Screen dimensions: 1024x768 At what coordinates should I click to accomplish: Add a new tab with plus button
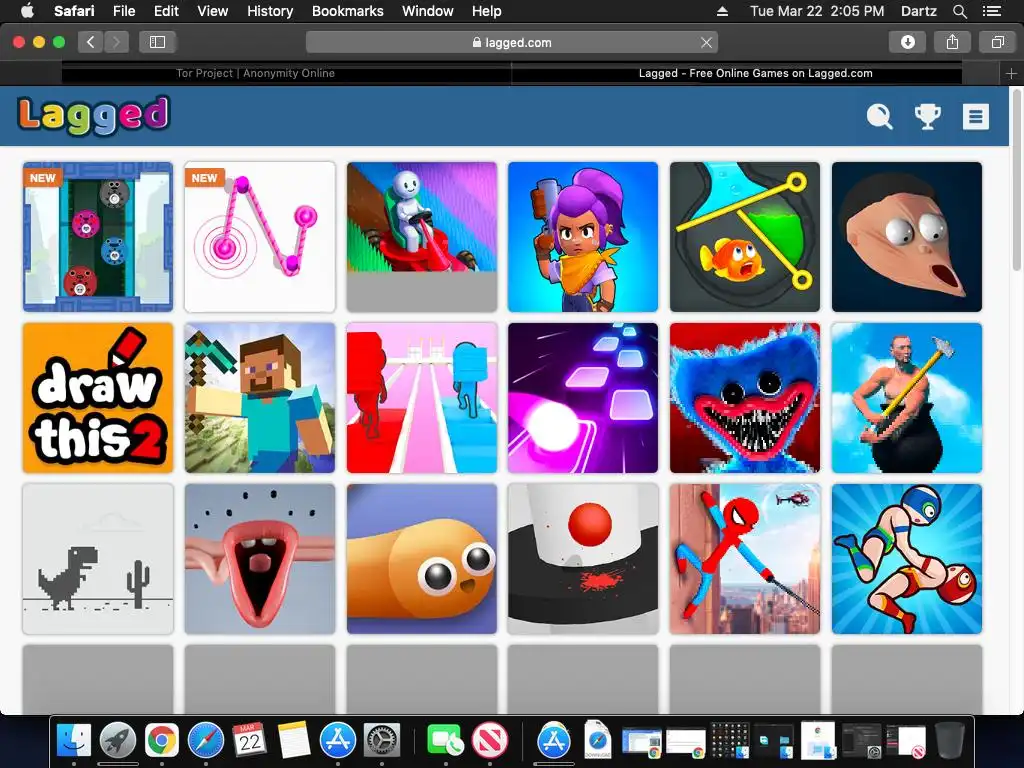tap(1012, 74)
